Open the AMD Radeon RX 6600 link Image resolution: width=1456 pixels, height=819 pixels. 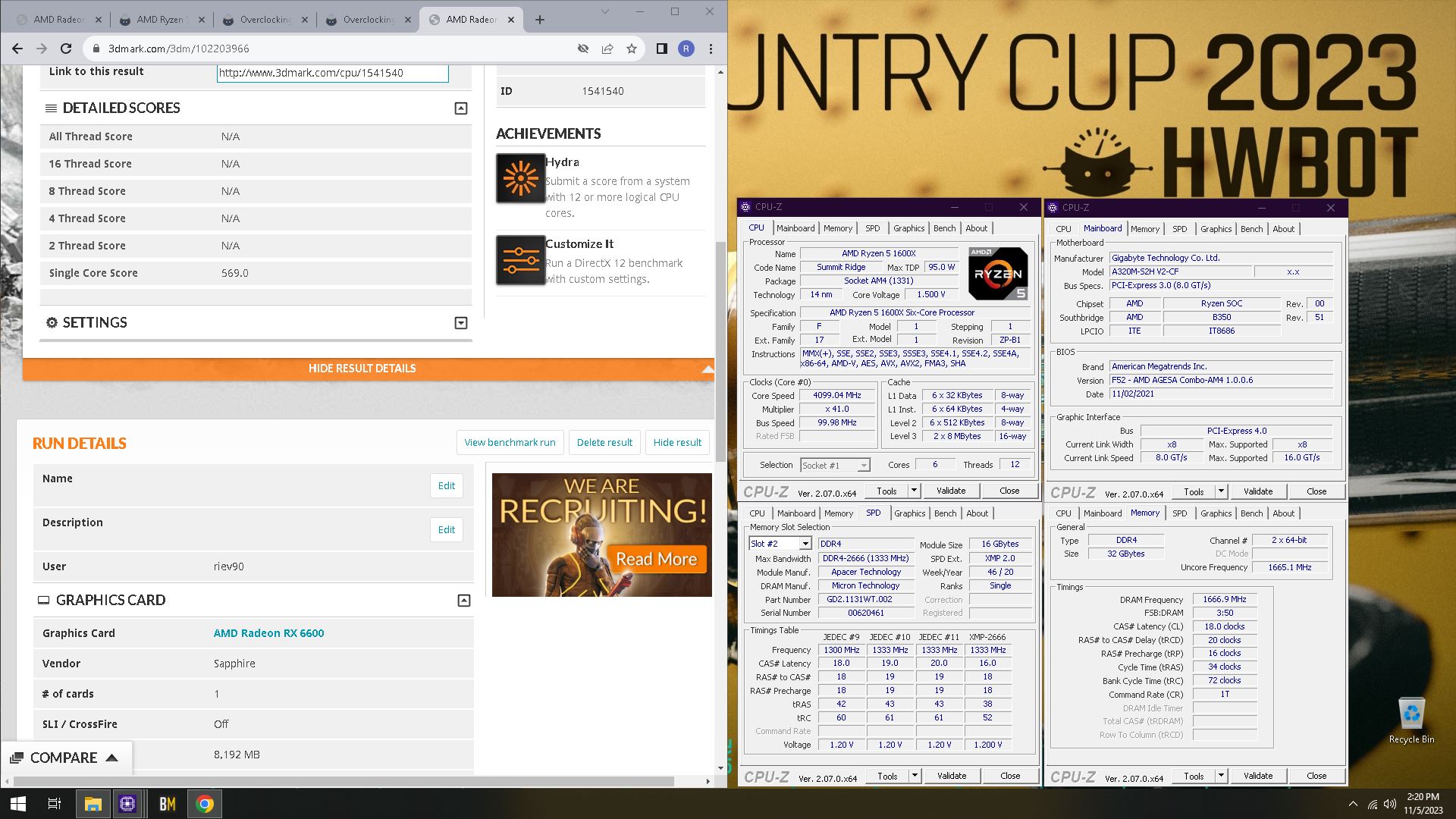pos(268,633)
